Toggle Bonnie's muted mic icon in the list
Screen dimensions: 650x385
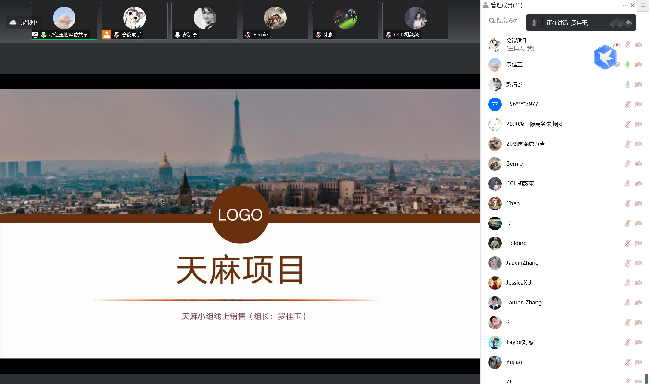point(628,164)
